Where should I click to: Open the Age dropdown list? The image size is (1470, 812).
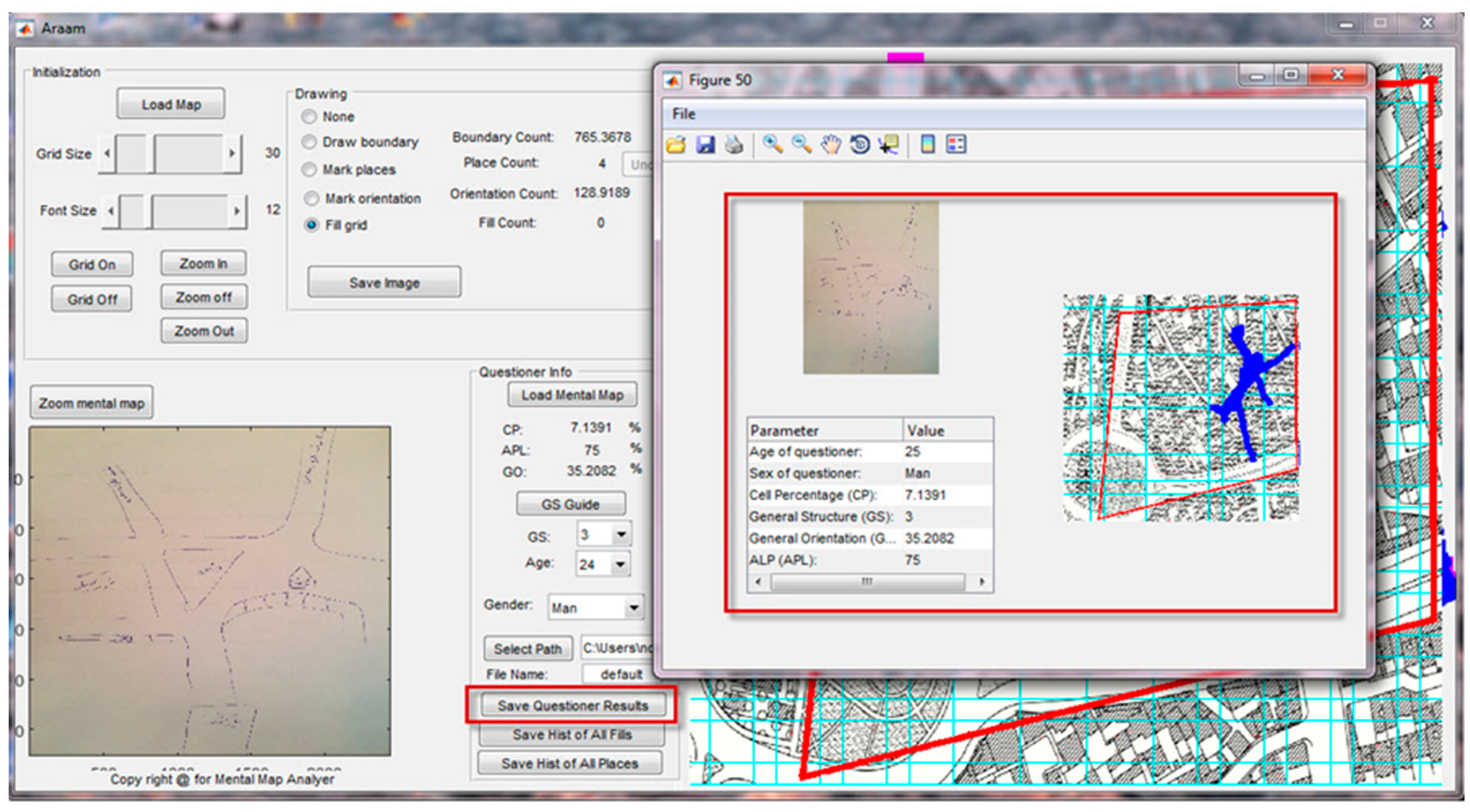pos(621,564)
